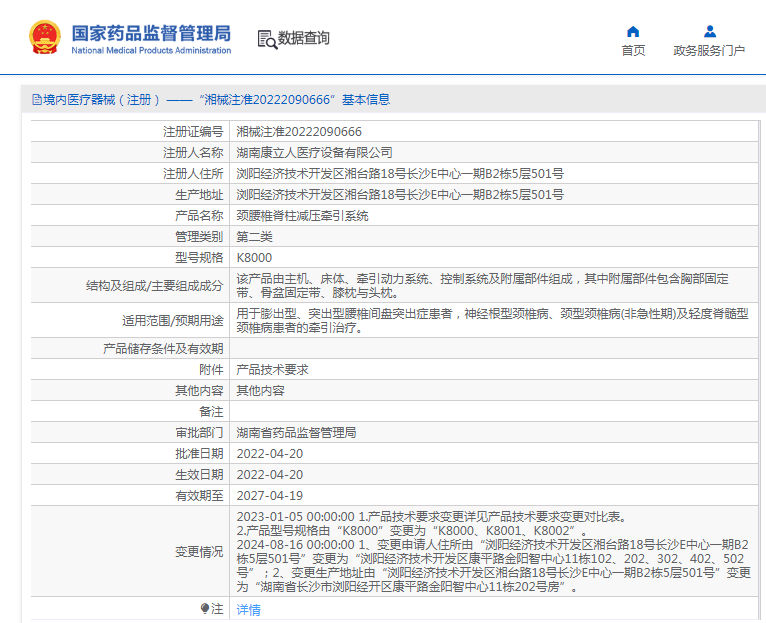Click the 国家药品监督管理局 site title
The width and height of the screenshot is (766, 623).
[151, 31]
